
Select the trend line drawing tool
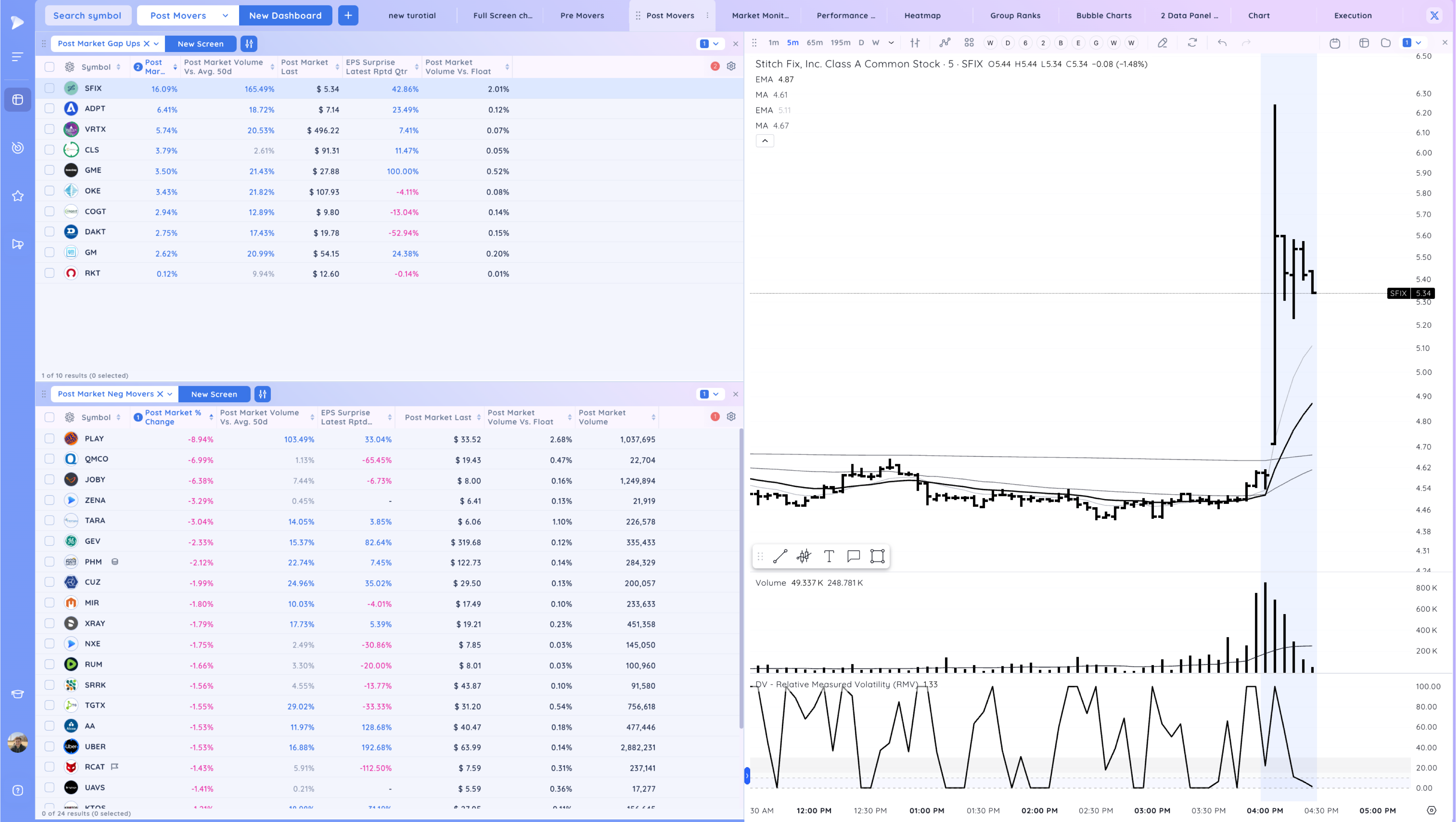(780, 556)
